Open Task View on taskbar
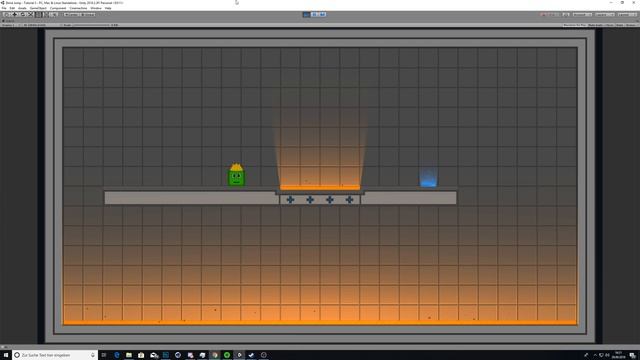 (x=104, y=355)
